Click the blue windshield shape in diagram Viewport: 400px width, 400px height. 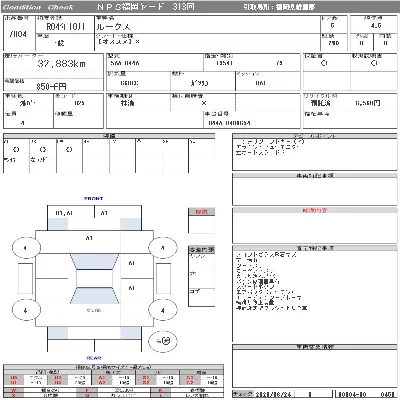coord(94,262)
